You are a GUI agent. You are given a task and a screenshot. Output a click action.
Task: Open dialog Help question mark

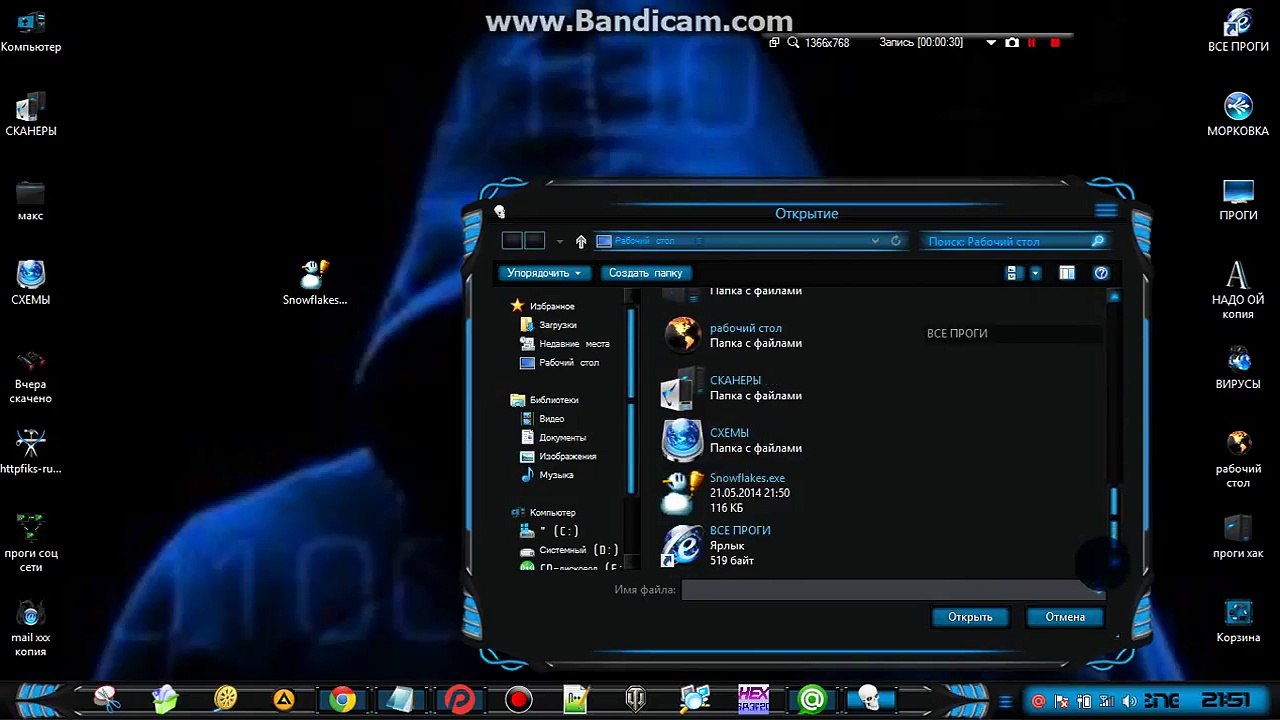[1101, 273]
